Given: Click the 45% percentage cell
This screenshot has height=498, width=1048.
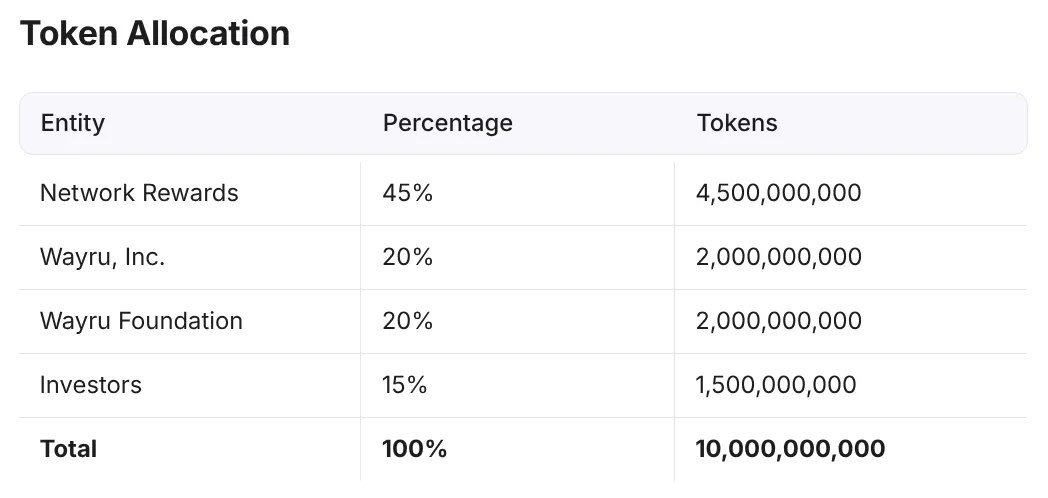Looking at the screenshot, I should [408, 193].
